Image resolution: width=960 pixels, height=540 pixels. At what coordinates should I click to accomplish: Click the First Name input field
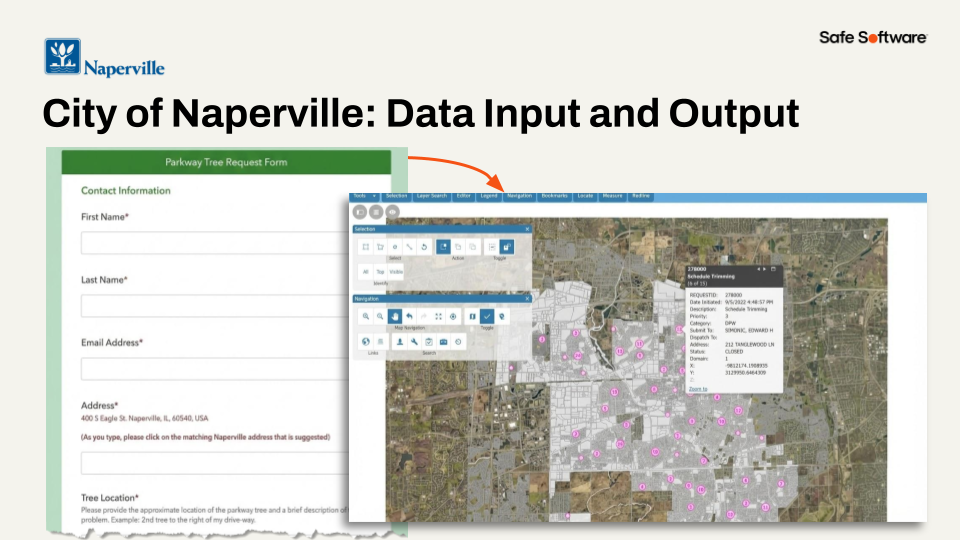tap(215, 243)
